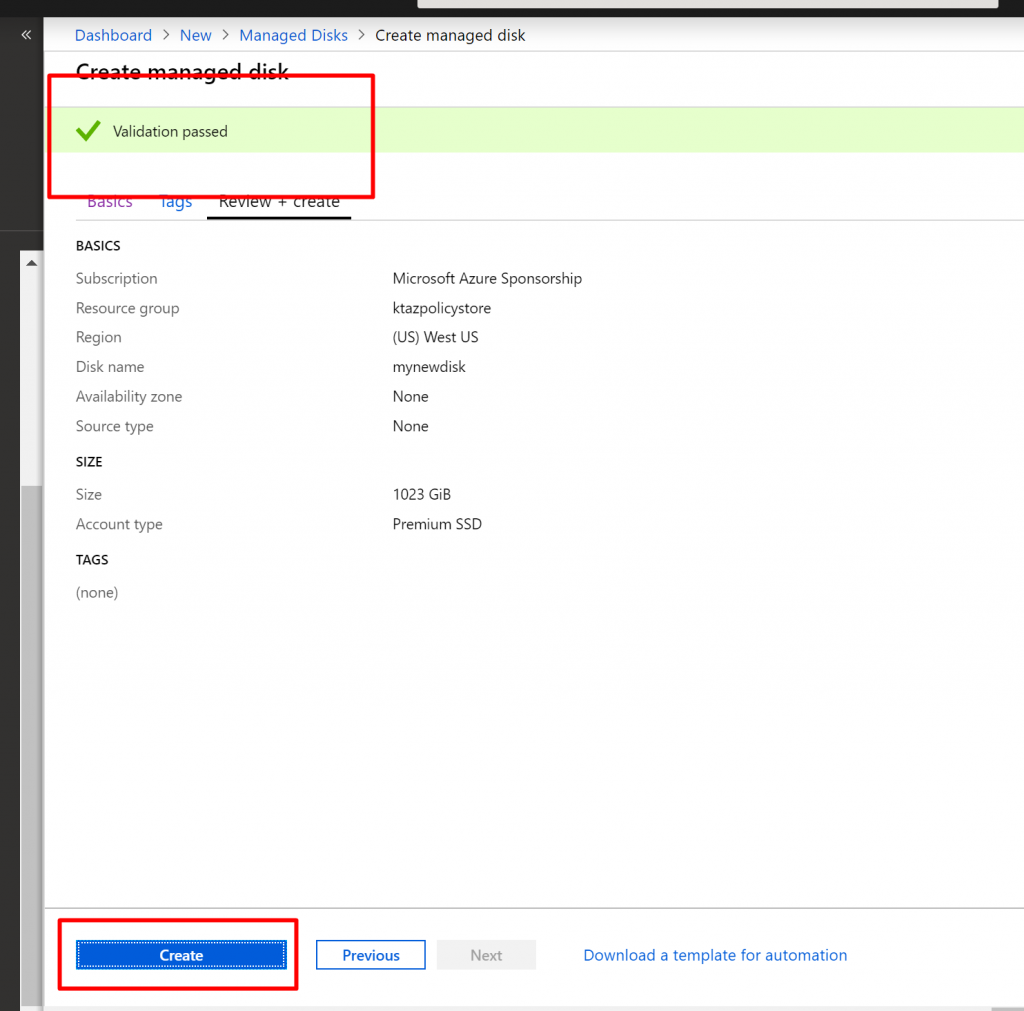Click the greyed-out Next button
The height and width of the screenshot is (1011, 1024).
pyautogui.click(x=486, y=955)
